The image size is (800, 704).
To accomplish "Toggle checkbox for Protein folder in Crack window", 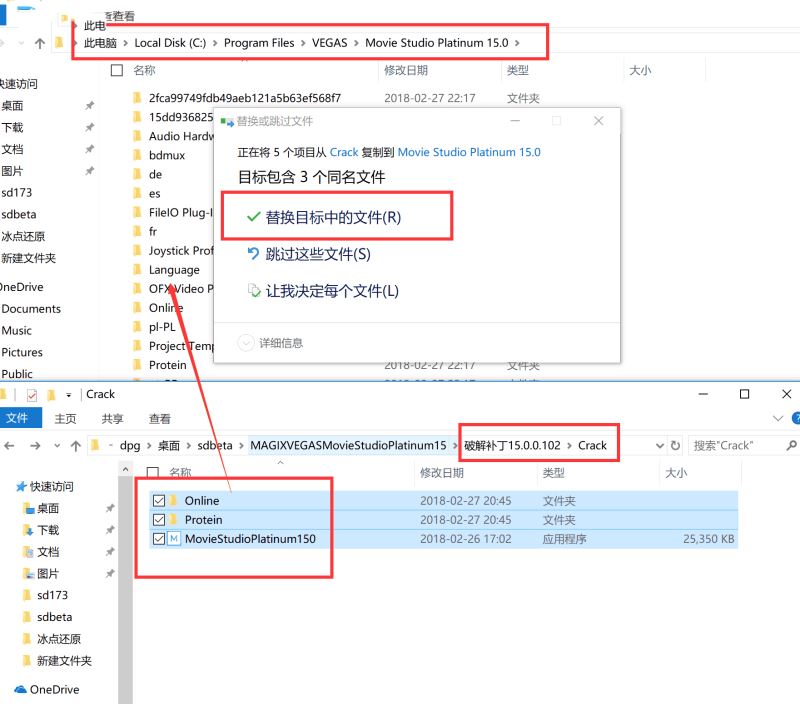I will point(159,520).
